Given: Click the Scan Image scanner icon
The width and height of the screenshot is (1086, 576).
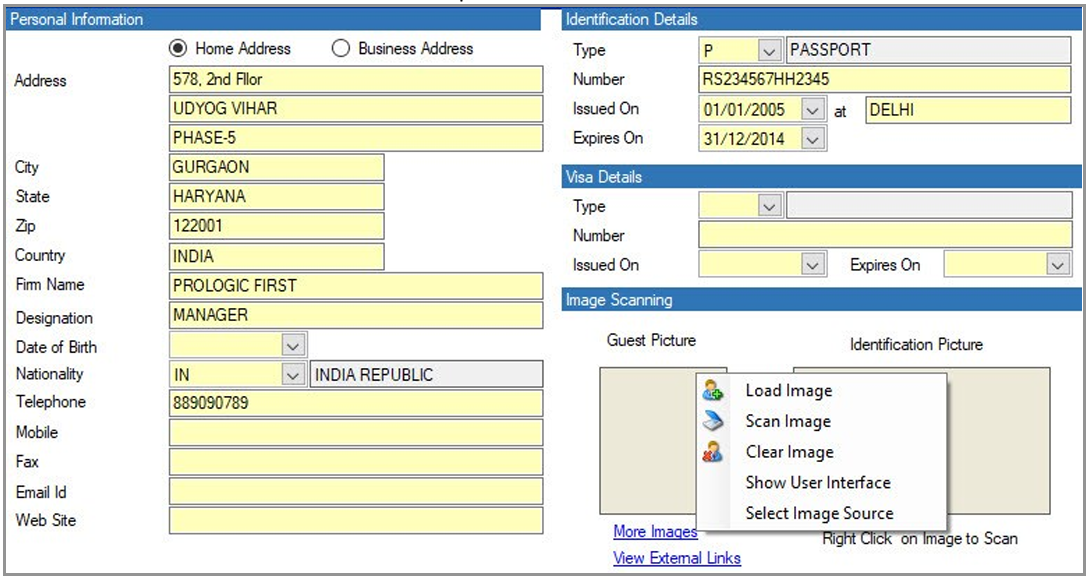Looking at the screenshot, I should [x=713, y=421].
